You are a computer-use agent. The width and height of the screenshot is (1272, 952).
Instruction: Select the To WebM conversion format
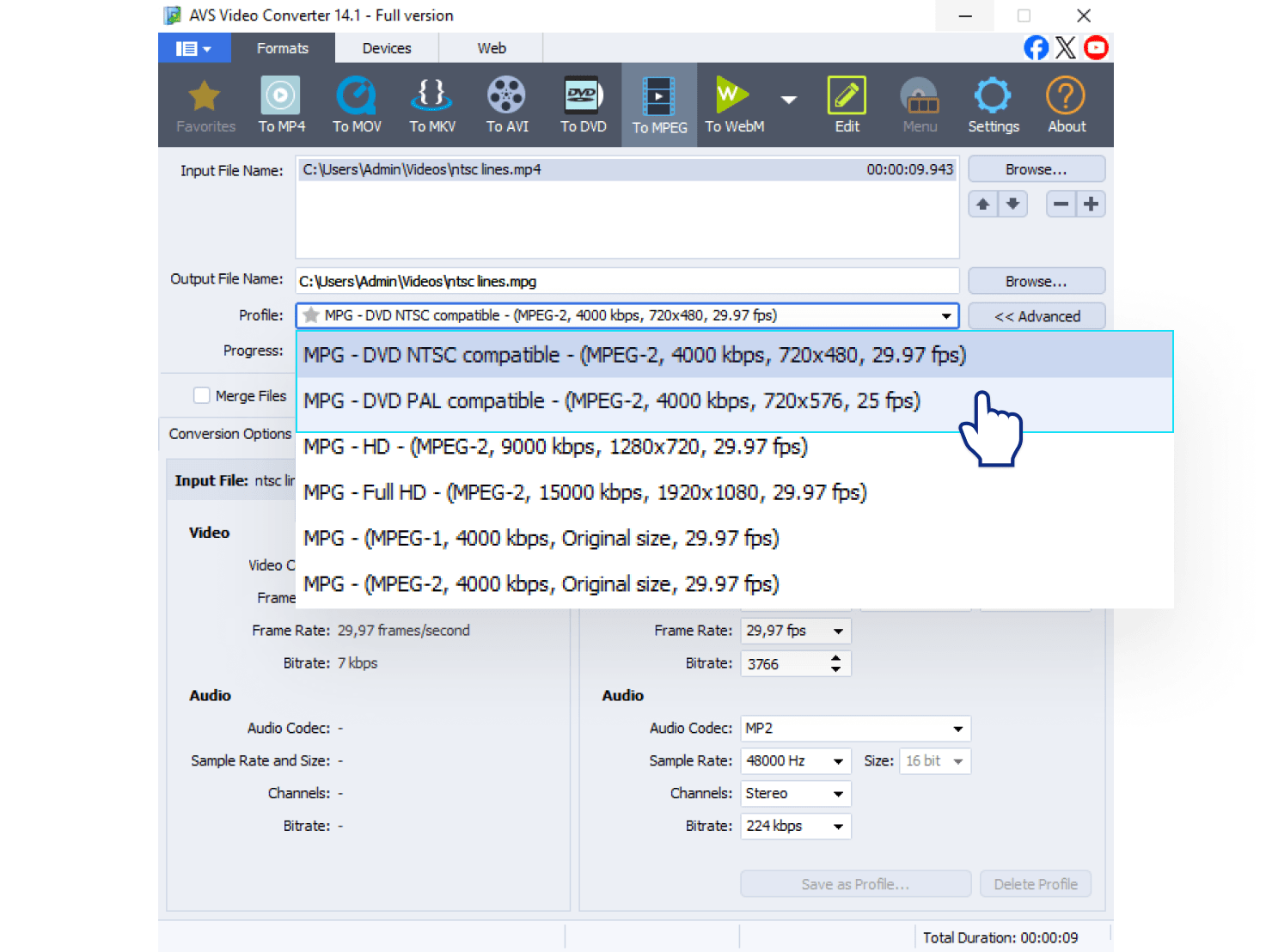pos(733,103)
